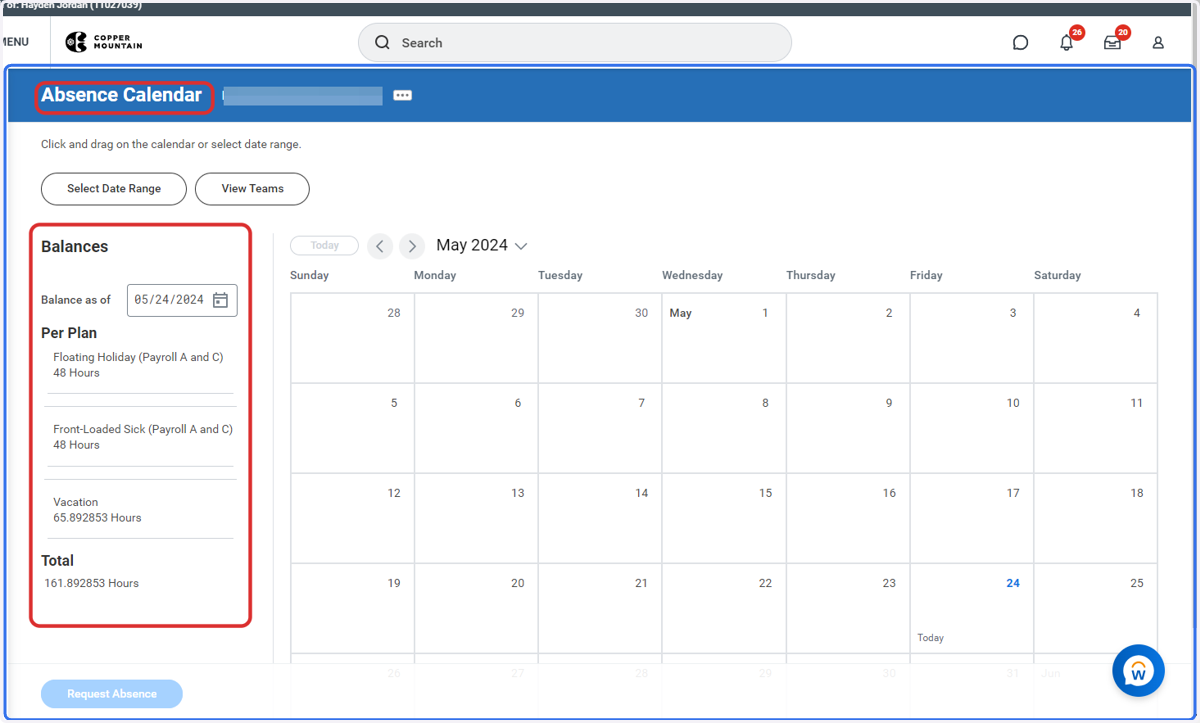
Task: Select May 6 calendar cell
Action: tap(475, 428)
